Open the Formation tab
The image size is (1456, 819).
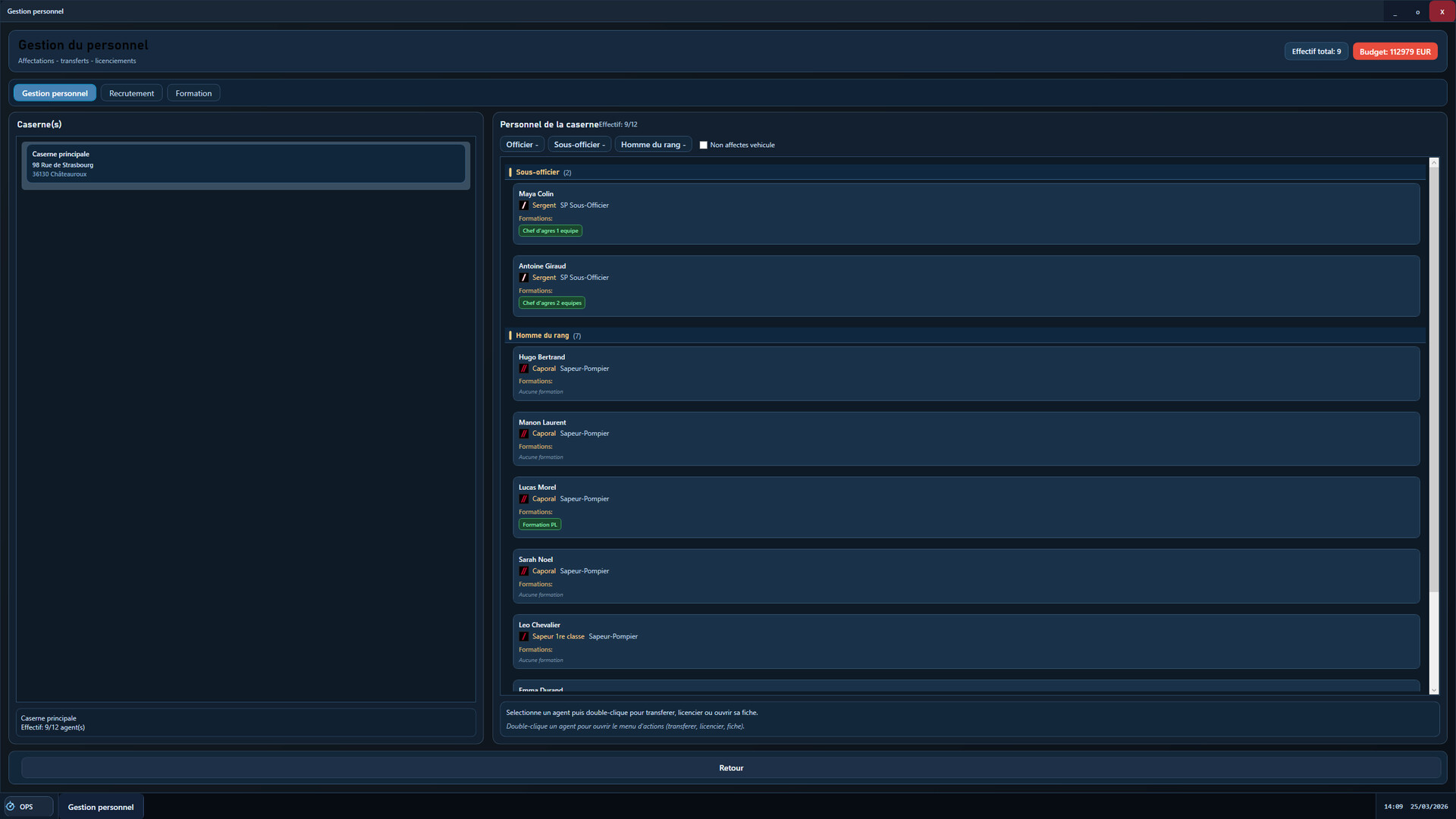(193, 93)
